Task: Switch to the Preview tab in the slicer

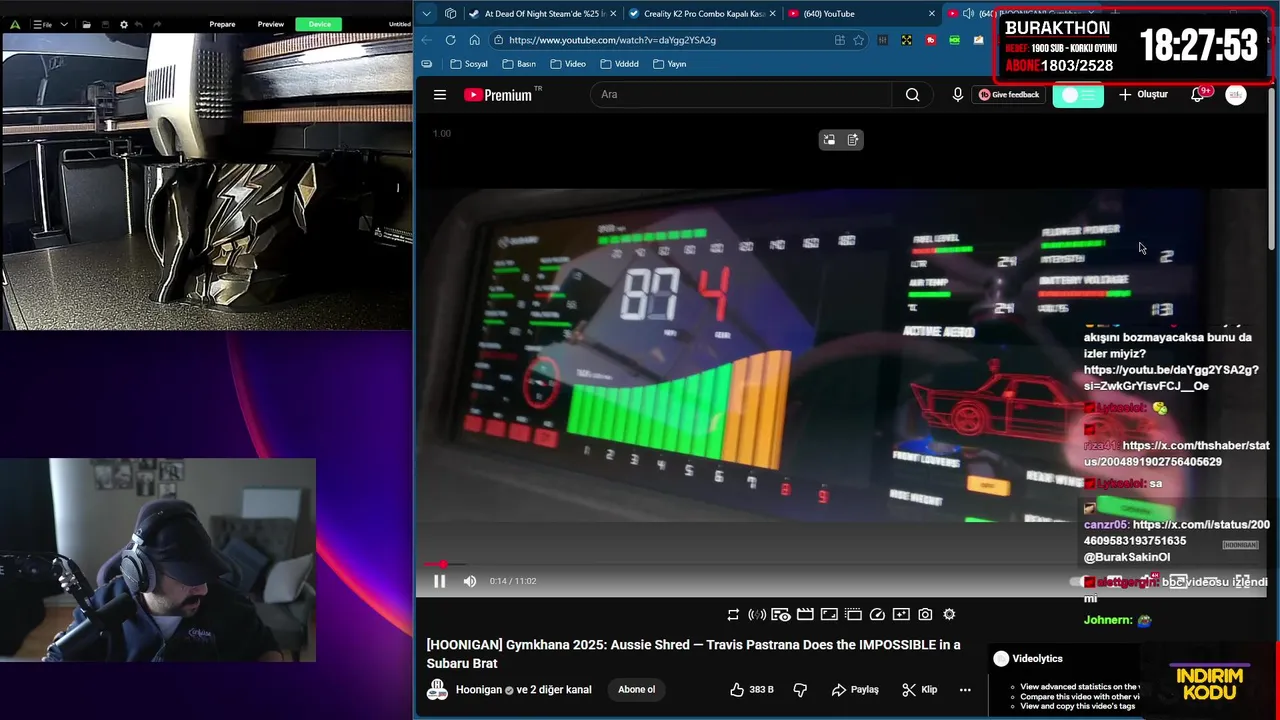Action: click(x=271, y=24)
